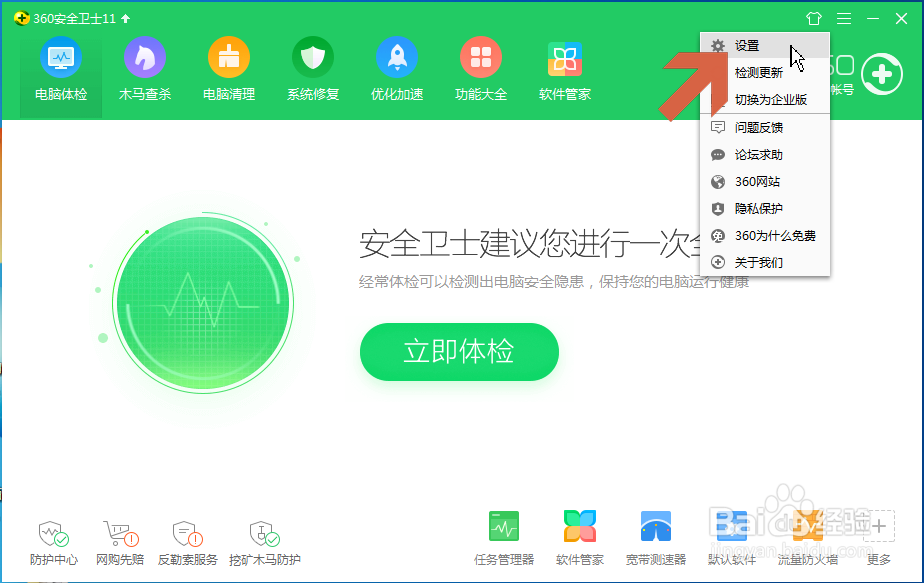
Task: Select 检测更新 in the menu
Action: tap(765, 73)
